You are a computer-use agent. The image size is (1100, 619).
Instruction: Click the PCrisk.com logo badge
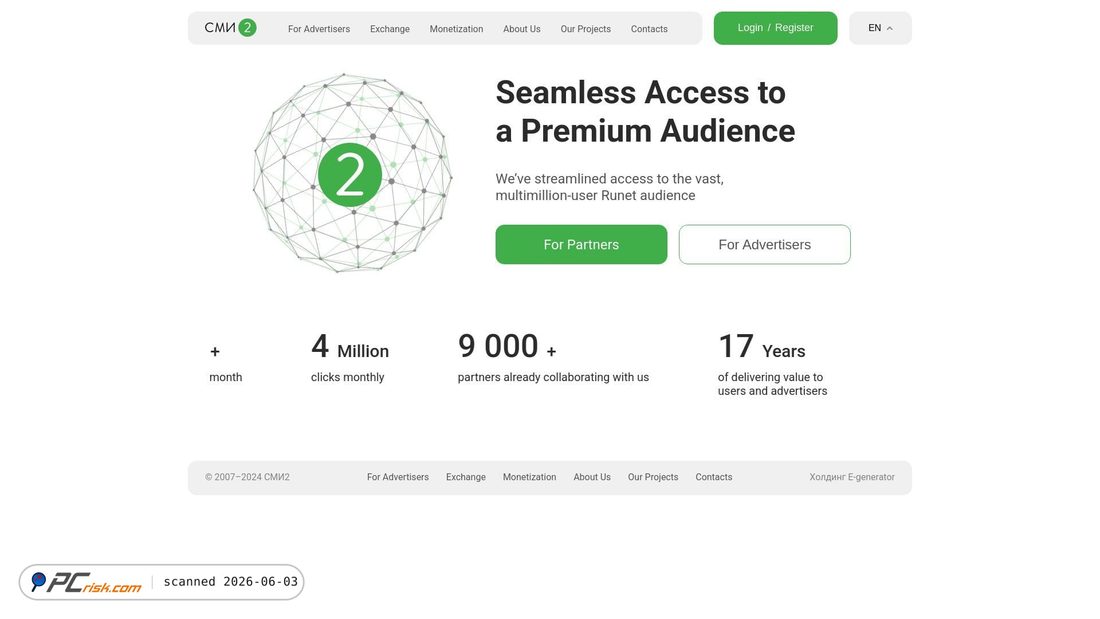click(x=88, y=583)
